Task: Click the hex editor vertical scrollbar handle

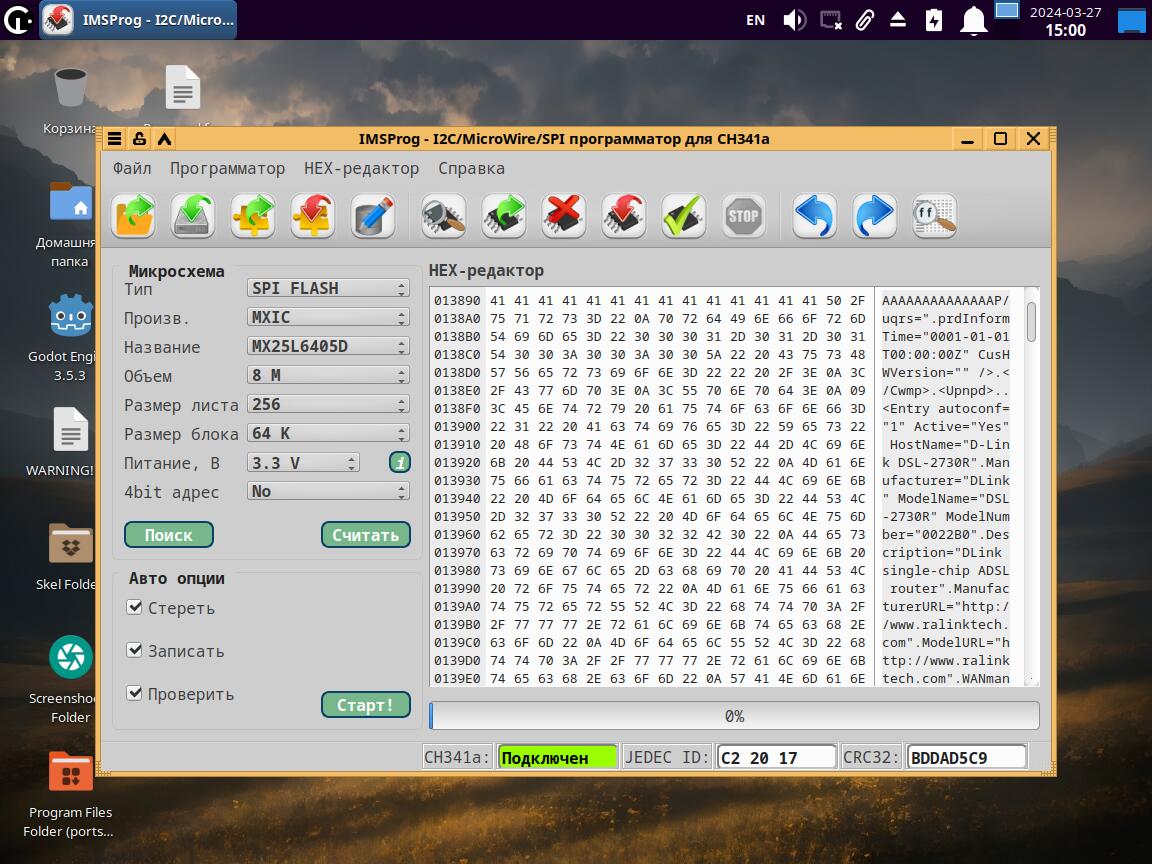Action: 1032,321
